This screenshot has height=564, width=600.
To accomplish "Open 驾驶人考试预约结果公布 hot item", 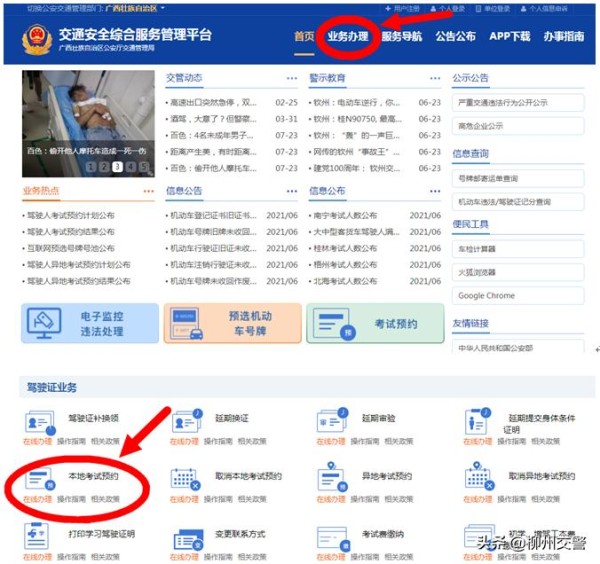I will 70,232.
